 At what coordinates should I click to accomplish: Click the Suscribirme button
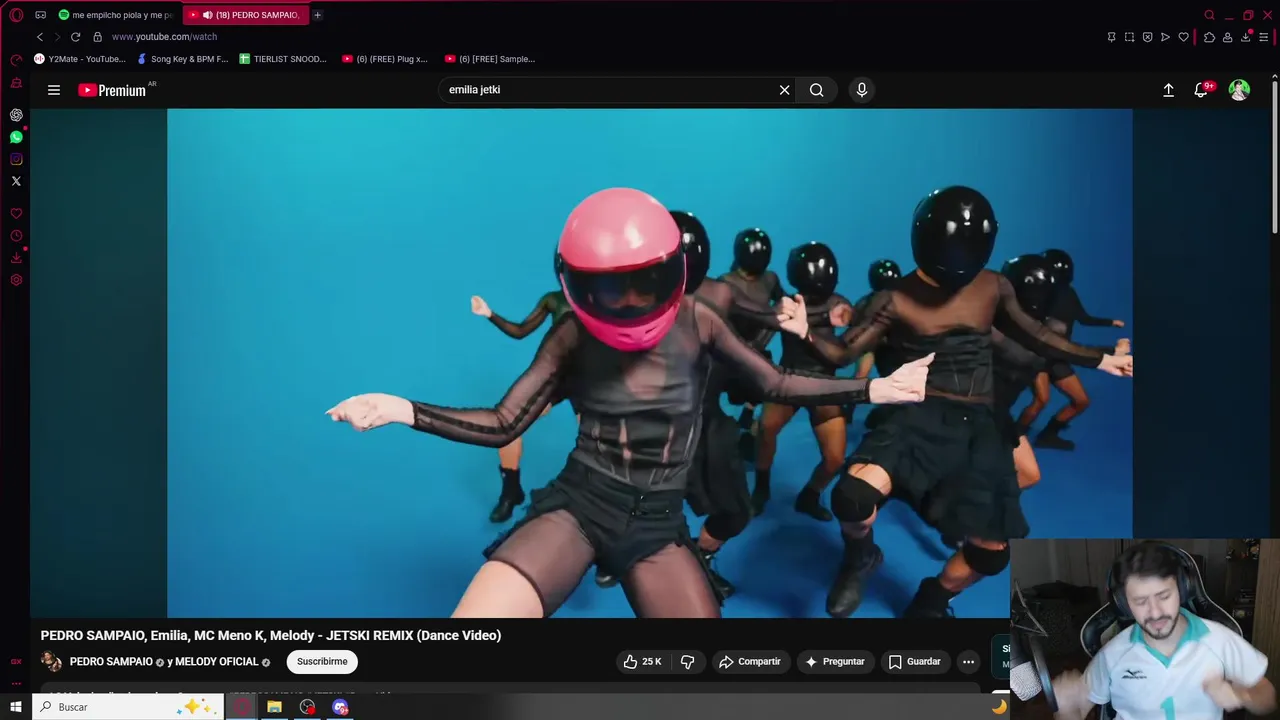point(322,662)
